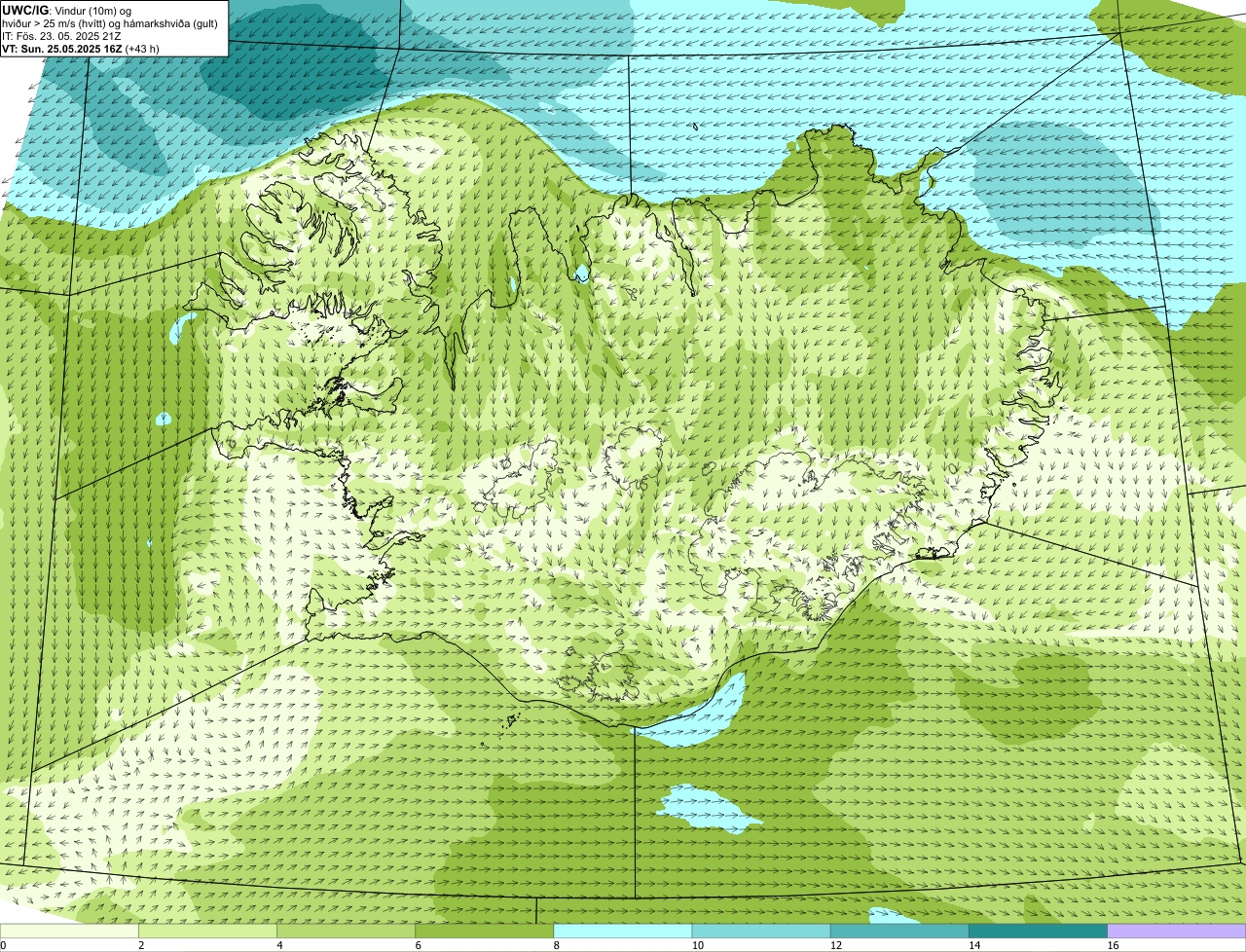Pick the medium green 4–6 legend swatch
This screenshot has width=1246, height=952.
click(x=347, y=932)
